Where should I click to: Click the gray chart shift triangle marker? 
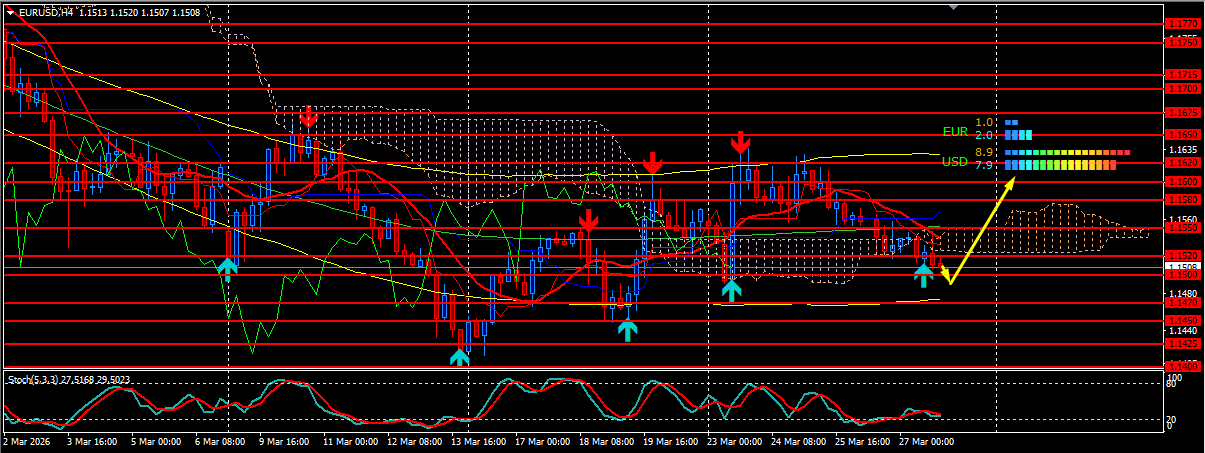pos(953,8)
